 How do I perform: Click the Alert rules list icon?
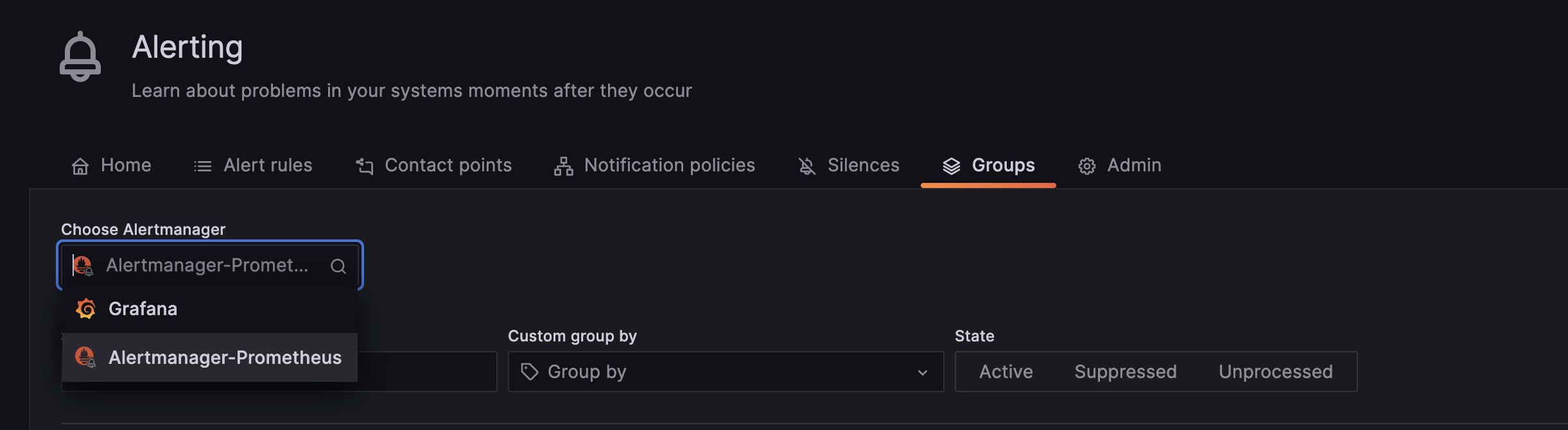(201, 166)
